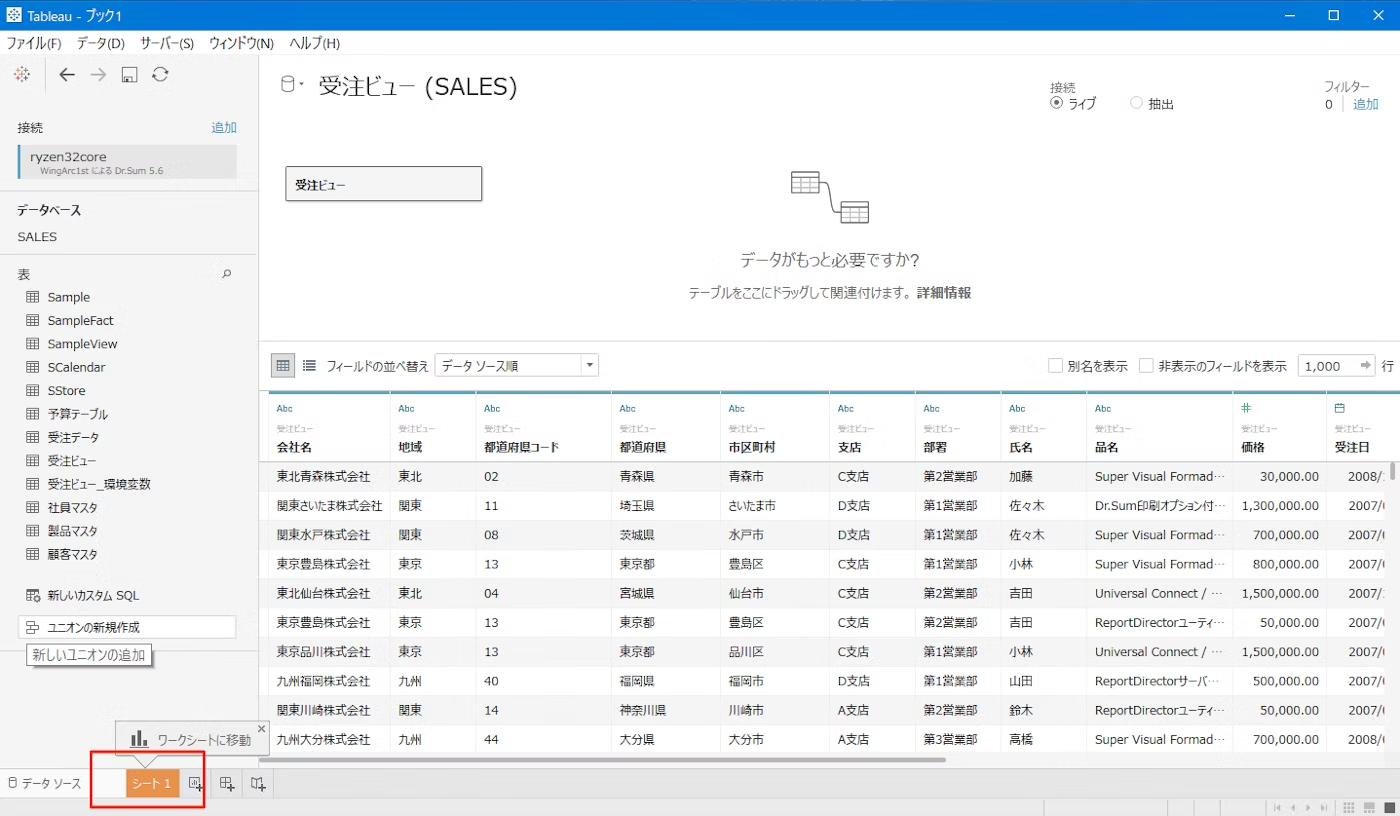Screen dimensions: 1400x816
Task: Select the 予算テーブル table
Action: pos(77,413)
